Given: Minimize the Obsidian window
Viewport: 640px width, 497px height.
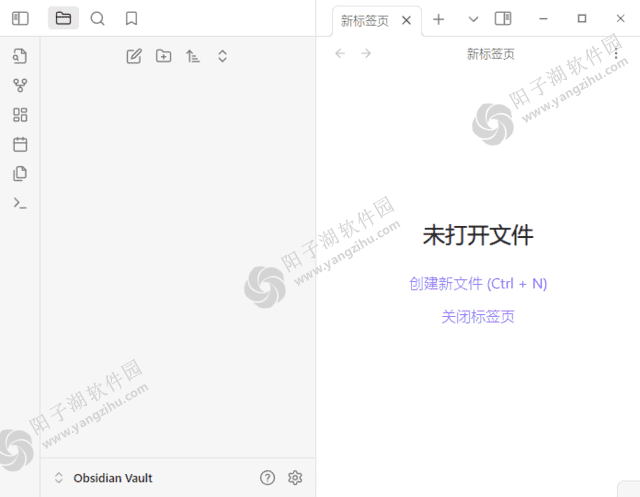Looking at the screenshot, I should click(543, 19).
